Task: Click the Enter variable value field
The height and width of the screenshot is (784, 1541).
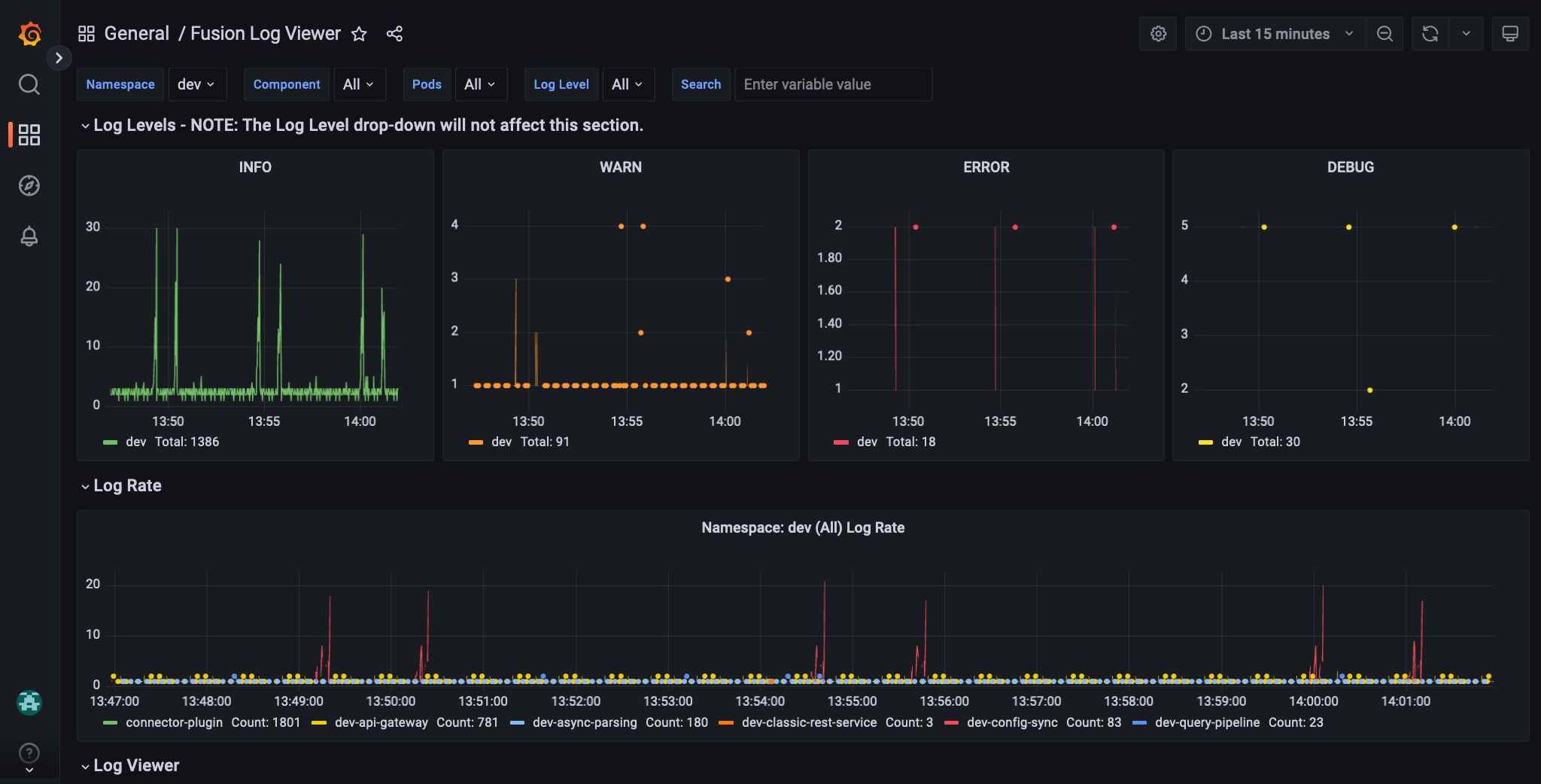Action: (833, 84)
